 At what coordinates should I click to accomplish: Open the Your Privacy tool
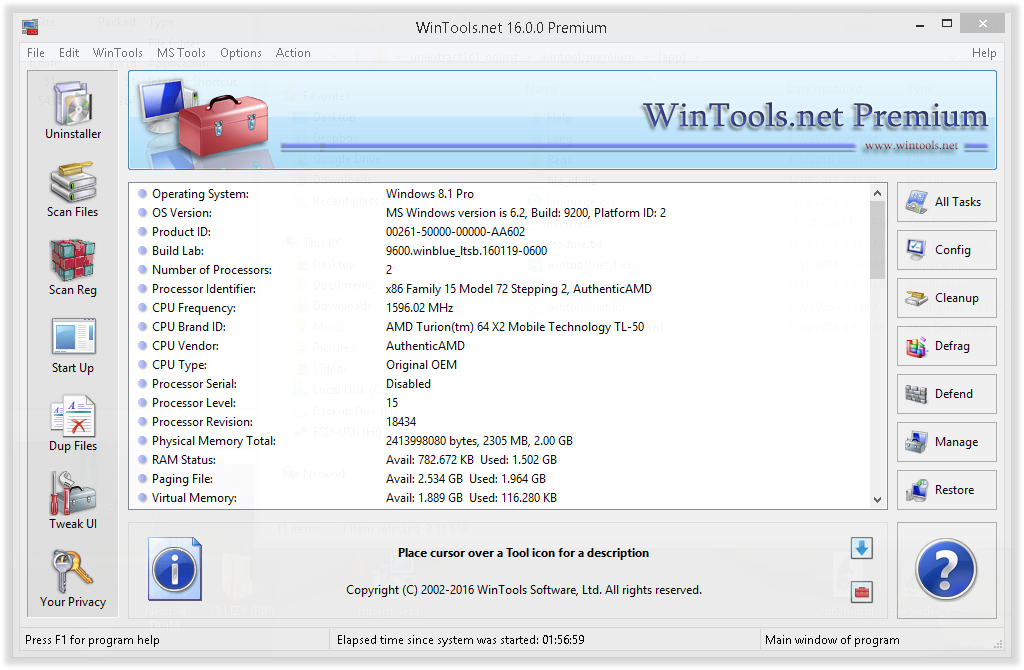point(72,579)
